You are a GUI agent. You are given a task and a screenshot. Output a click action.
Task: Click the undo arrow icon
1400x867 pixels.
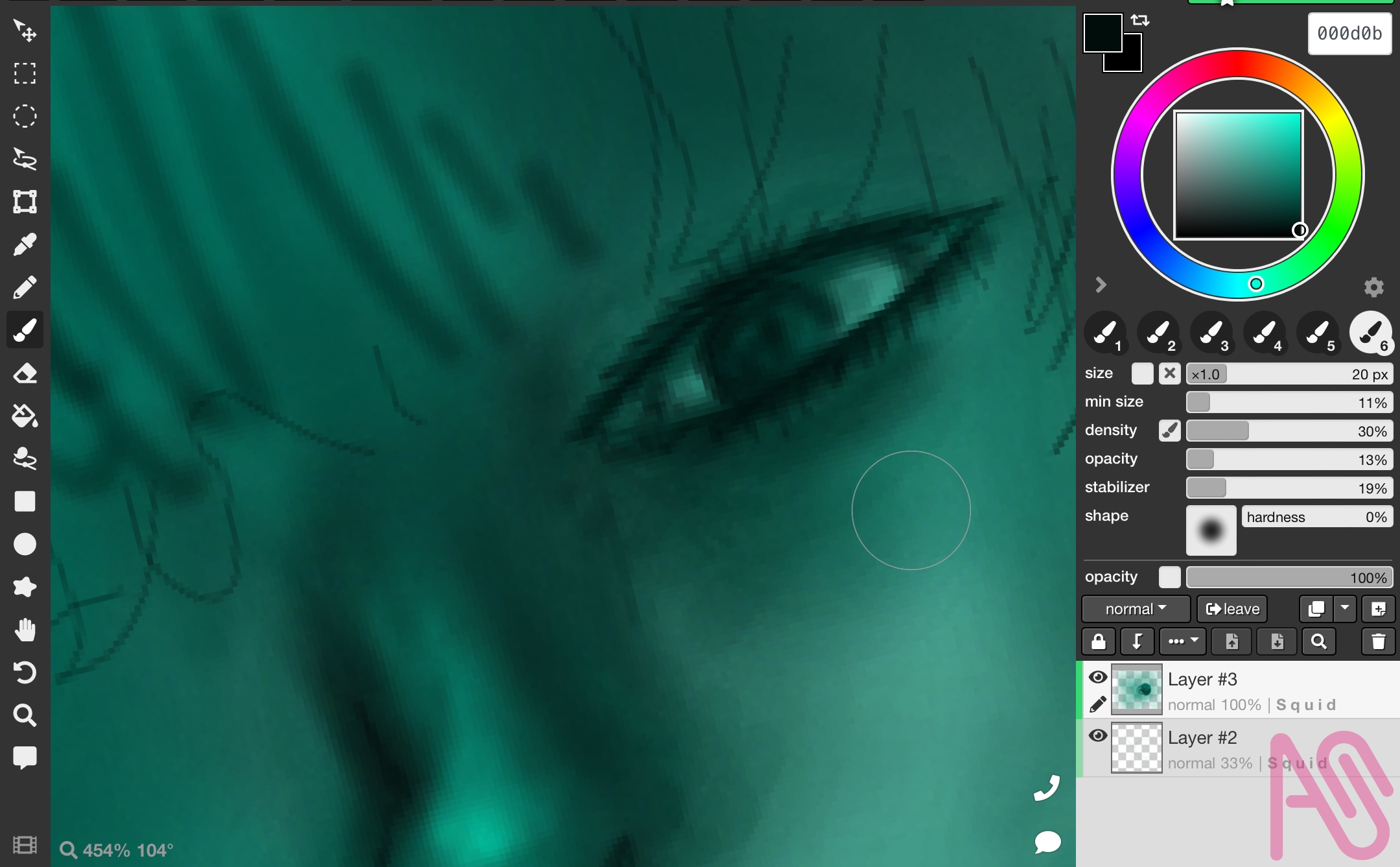point(25,672)
